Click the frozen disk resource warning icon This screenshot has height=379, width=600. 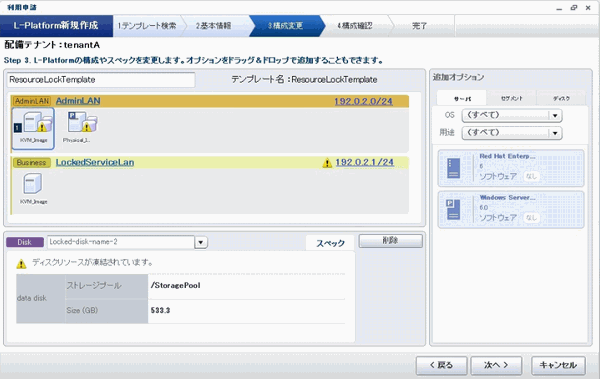click(x=21, y=264)
